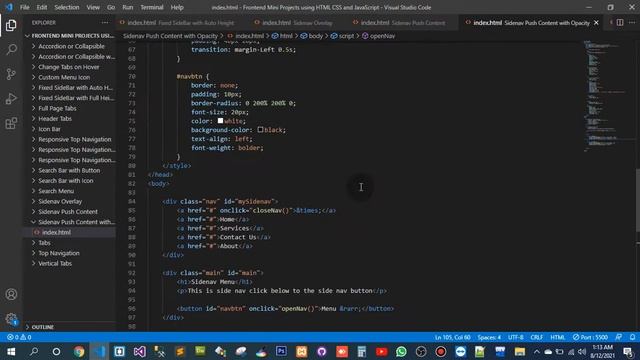Open Source Control view
The image size is (640, 360).
pyautogui.click(x=11, y=74)
